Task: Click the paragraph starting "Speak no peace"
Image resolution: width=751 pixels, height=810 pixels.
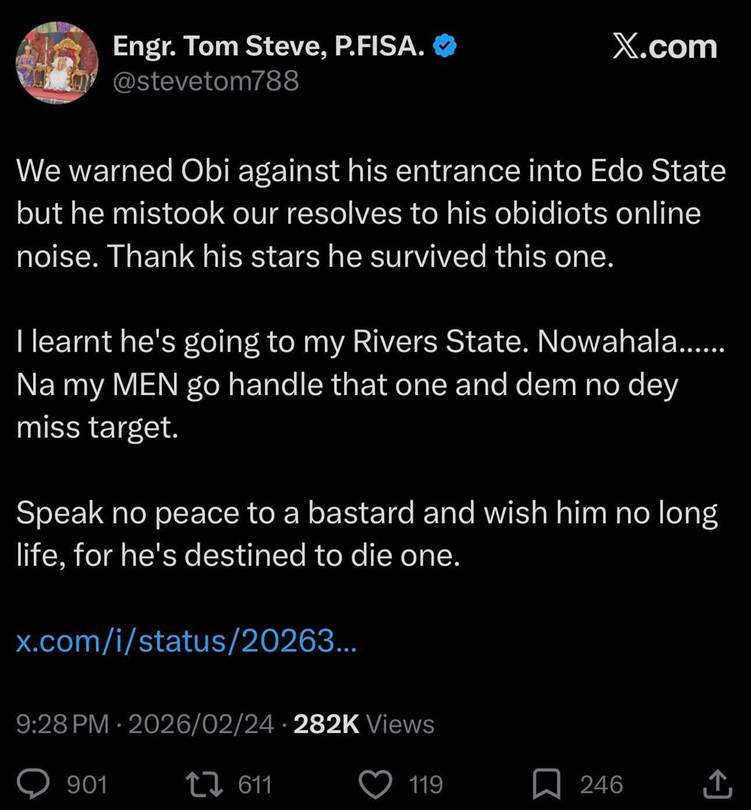Action: tap(367, 535)
